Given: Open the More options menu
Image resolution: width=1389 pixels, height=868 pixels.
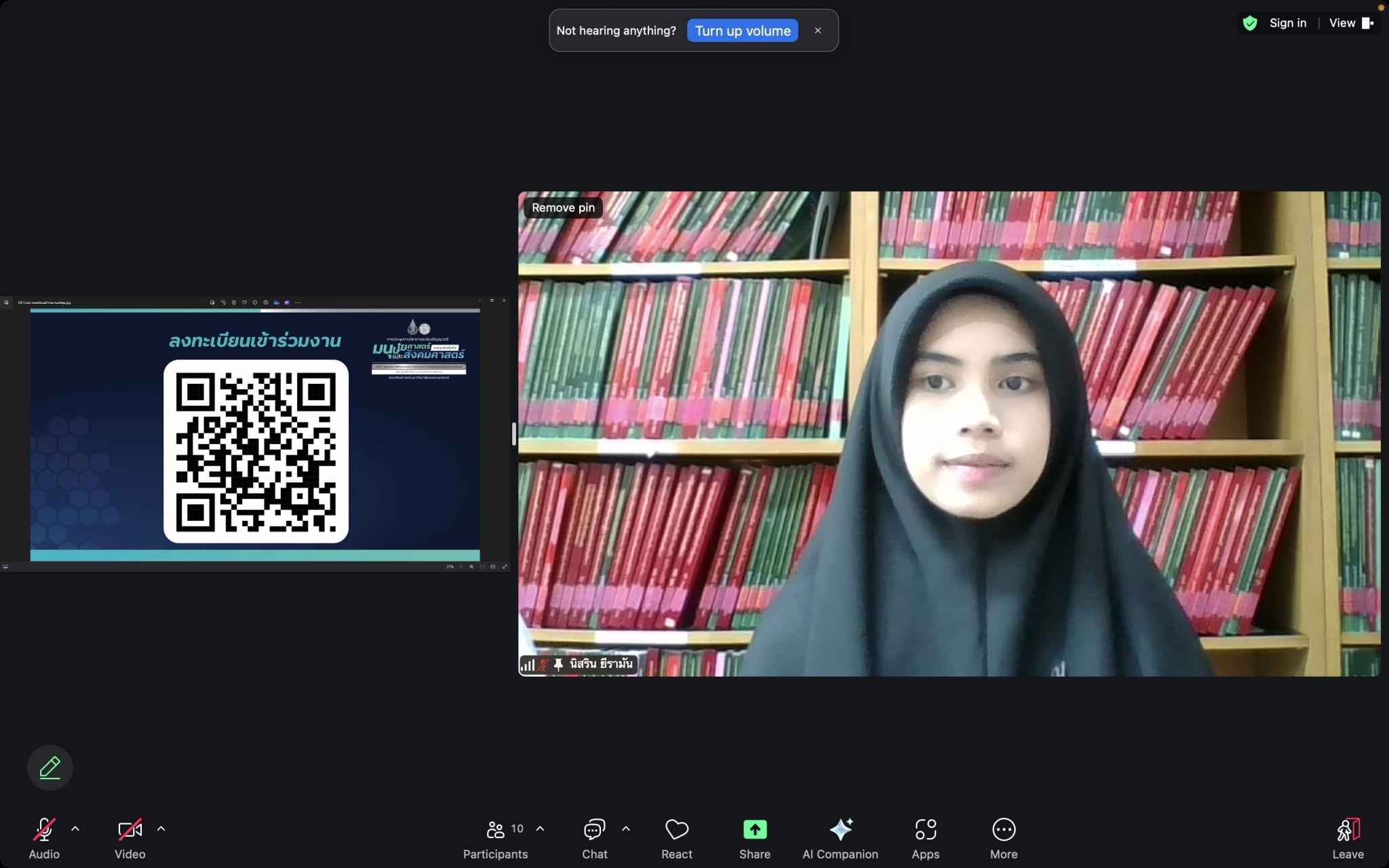Looking at the screenshot, I should pyautogui.click(x=1003, y=830).
